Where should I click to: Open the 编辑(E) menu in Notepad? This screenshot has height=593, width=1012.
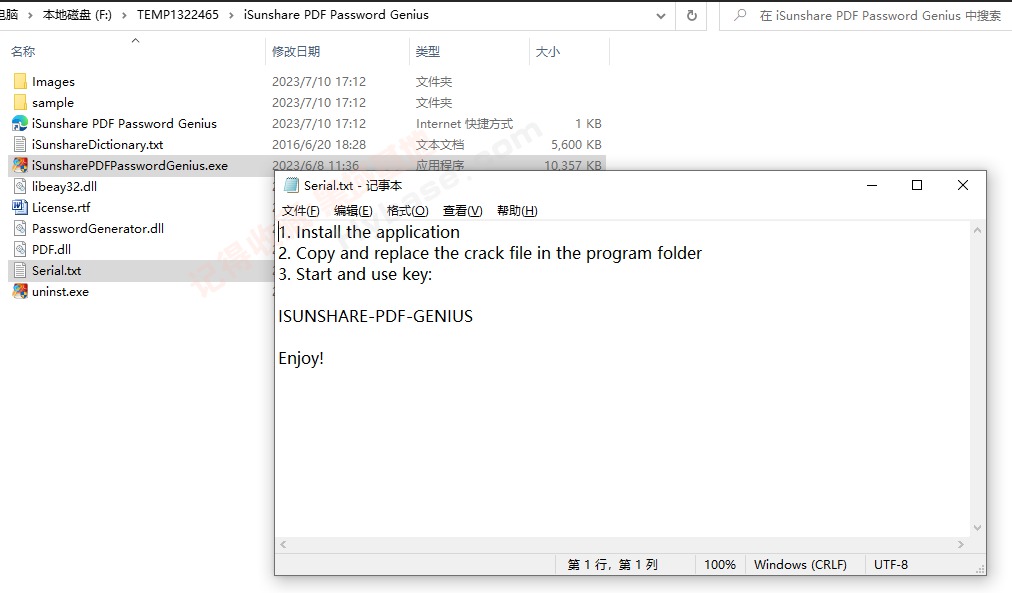pyautogui.click(x=353, y=211)
